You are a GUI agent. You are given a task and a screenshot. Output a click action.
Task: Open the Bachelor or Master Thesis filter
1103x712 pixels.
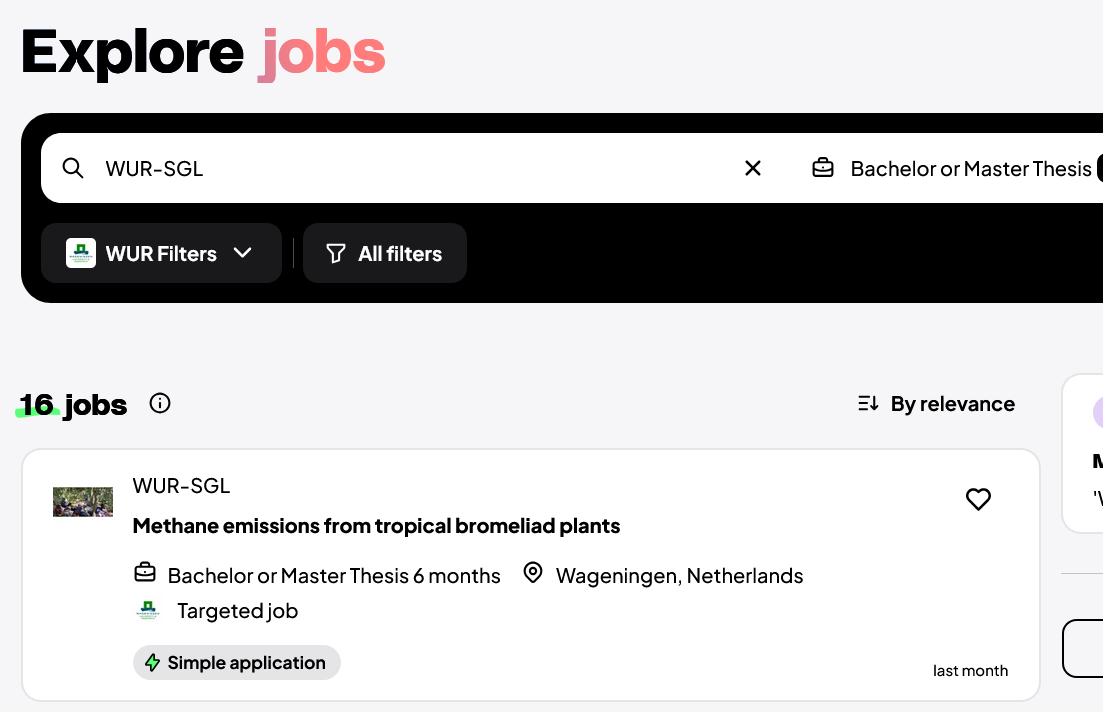point(970,168)
